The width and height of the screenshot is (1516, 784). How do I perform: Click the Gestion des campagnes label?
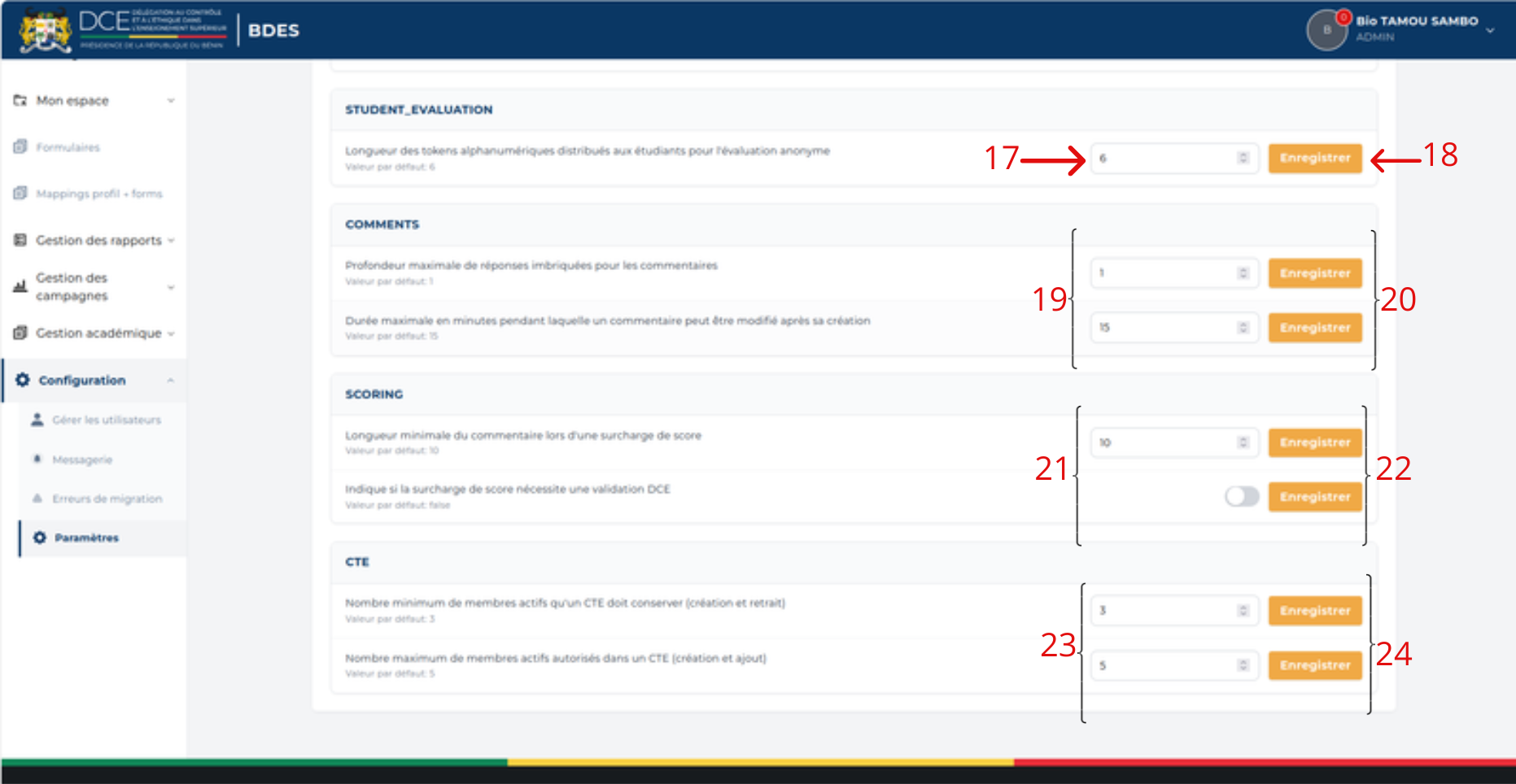(x=72, y=287)
